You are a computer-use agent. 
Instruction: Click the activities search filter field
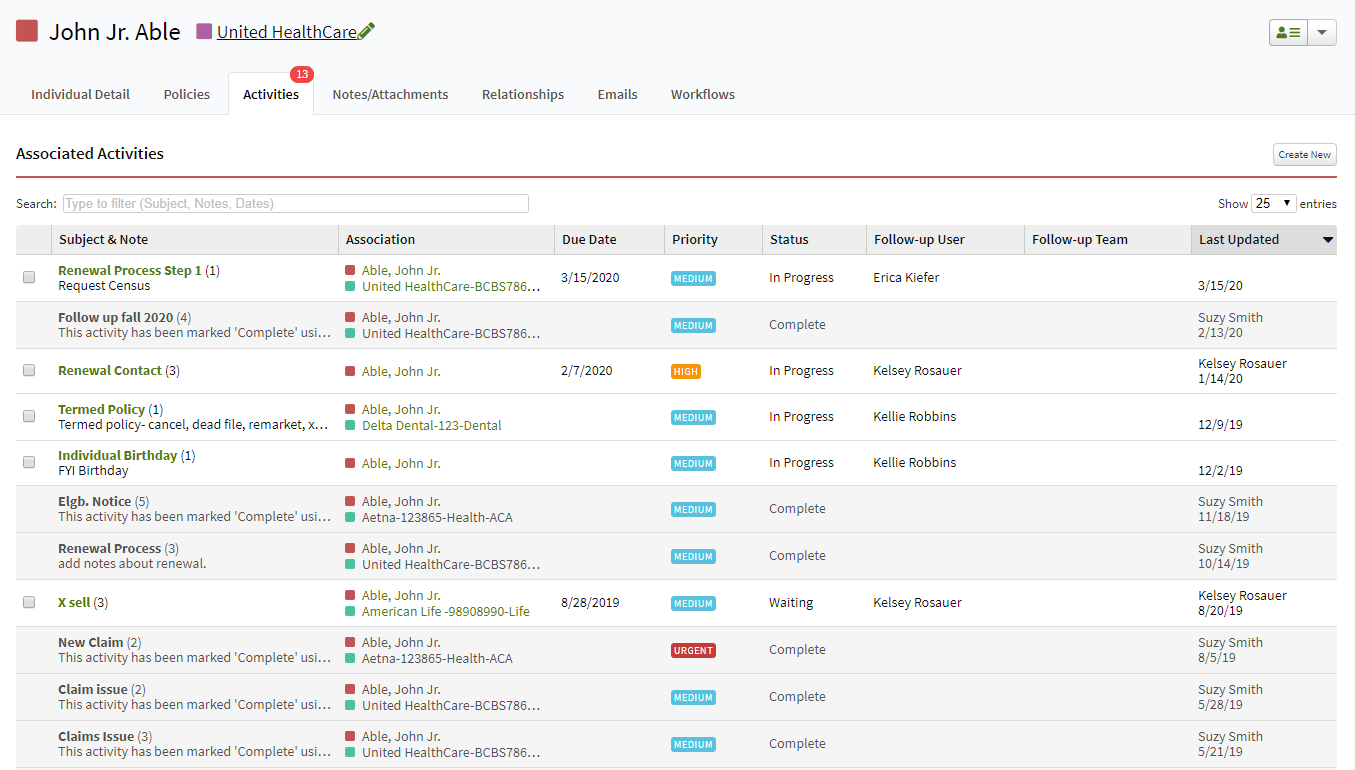click(296, 203)
